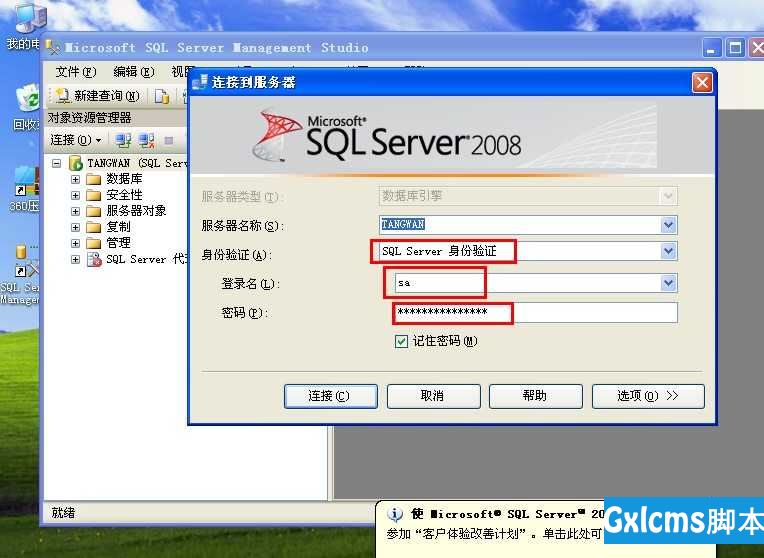764x558 pixels.
Task: Open the Edit (编辑) menu
Action: [x=134, y=72]
